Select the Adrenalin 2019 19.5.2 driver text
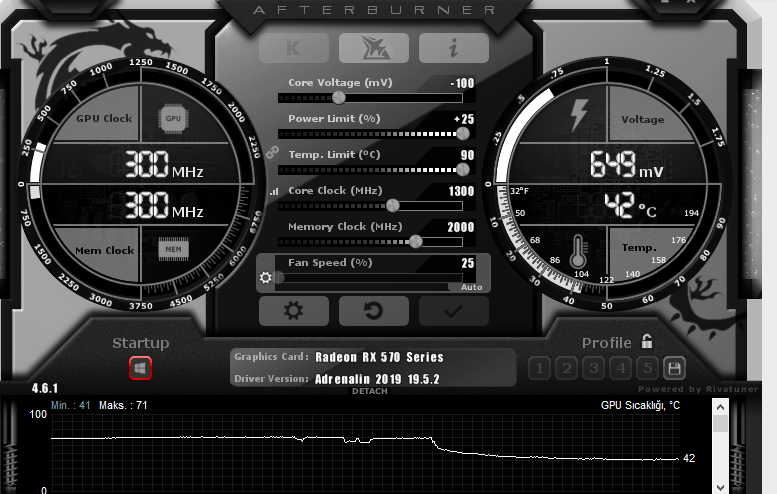This screenshot has height=494, width=777. (x=377, y=379)
